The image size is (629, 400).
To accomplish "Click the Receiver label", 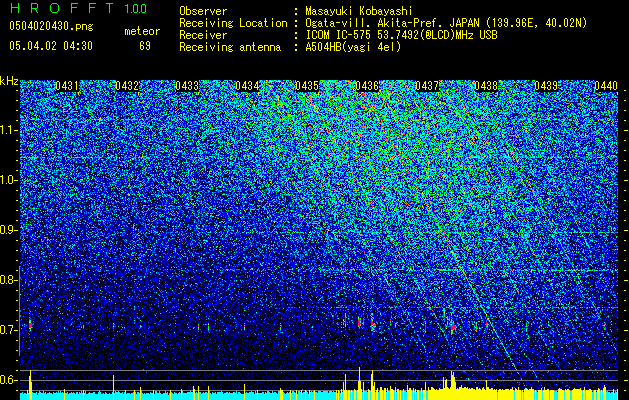I will (x=203, y=35).
